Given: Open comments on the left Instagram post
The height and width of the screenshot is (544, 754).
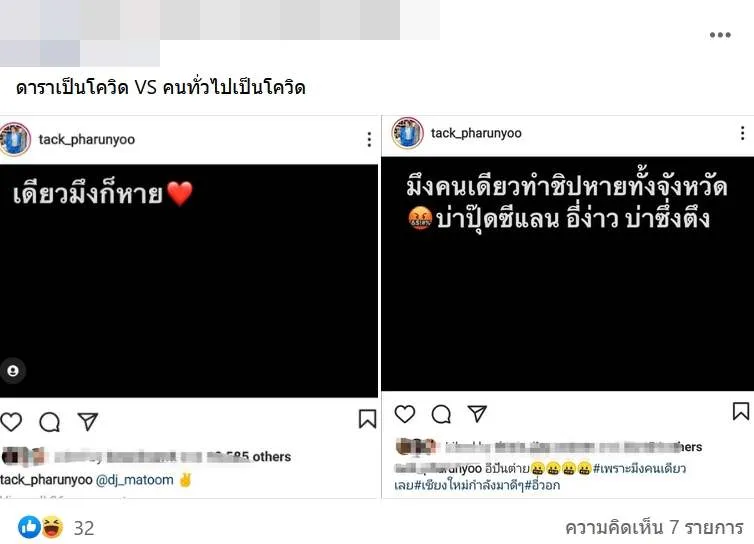Looking at the screenshot, I should tap(50, 422).
